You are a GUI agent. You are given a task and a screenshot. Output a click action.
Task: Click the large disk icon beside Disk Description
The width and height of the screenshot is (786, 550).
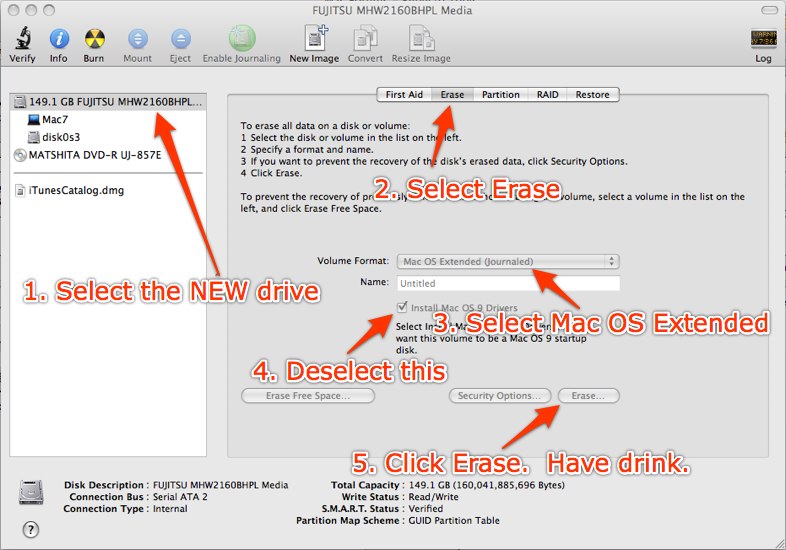[31, 491]
